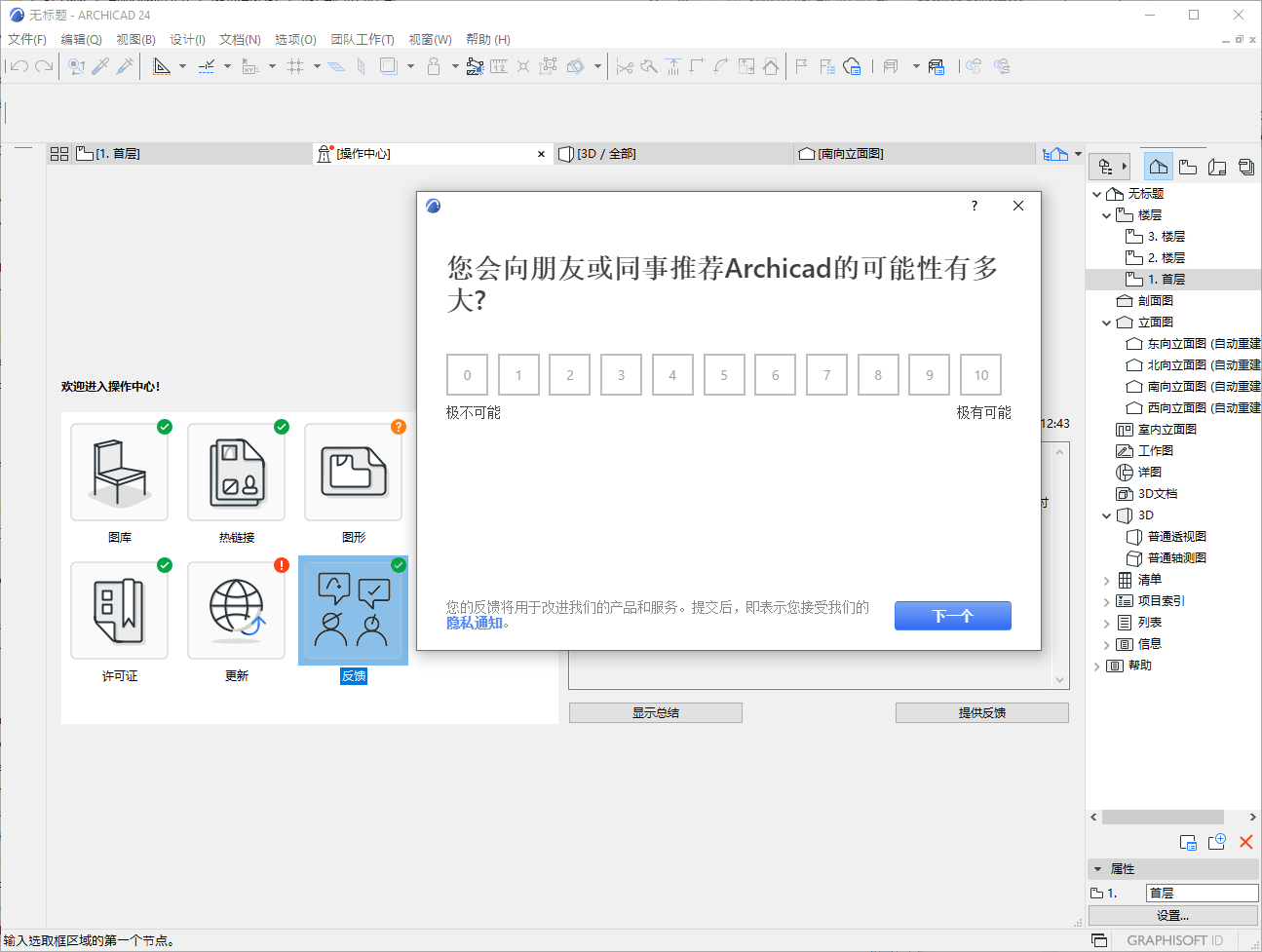This screenshot has height=952, width=1262.
Task: Select 2. 楼层 in the Navigator tree
Action: tap(1166, 258)
